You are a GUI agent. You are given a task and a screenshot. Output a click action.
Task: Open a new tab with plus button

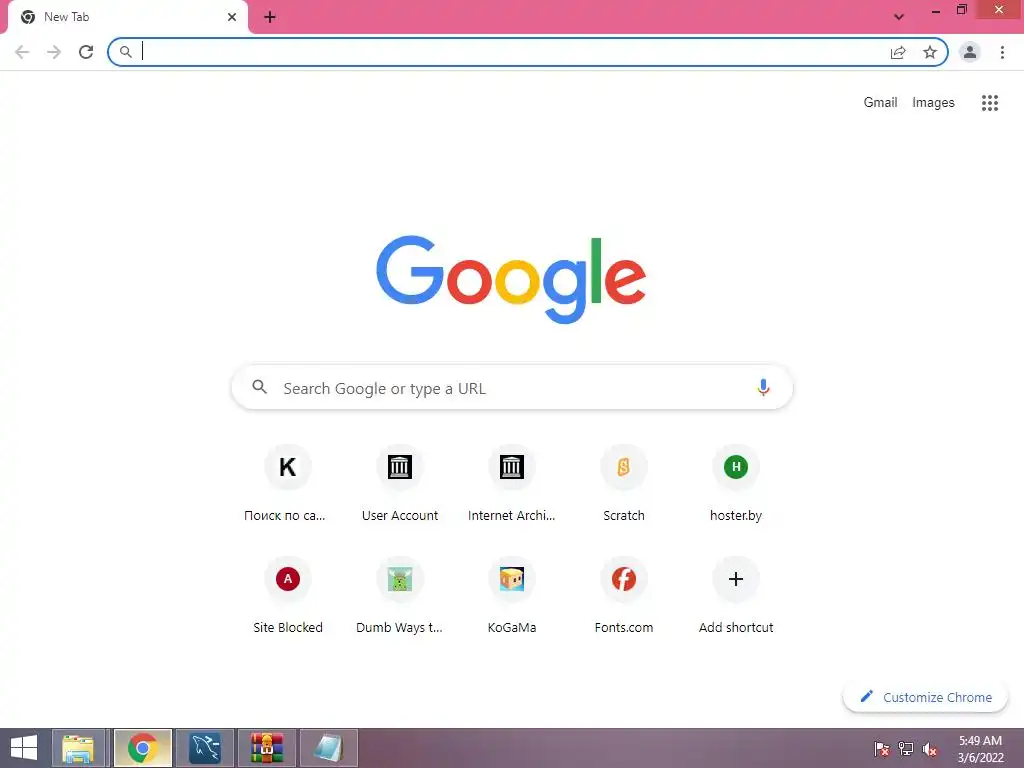(270, 17)
